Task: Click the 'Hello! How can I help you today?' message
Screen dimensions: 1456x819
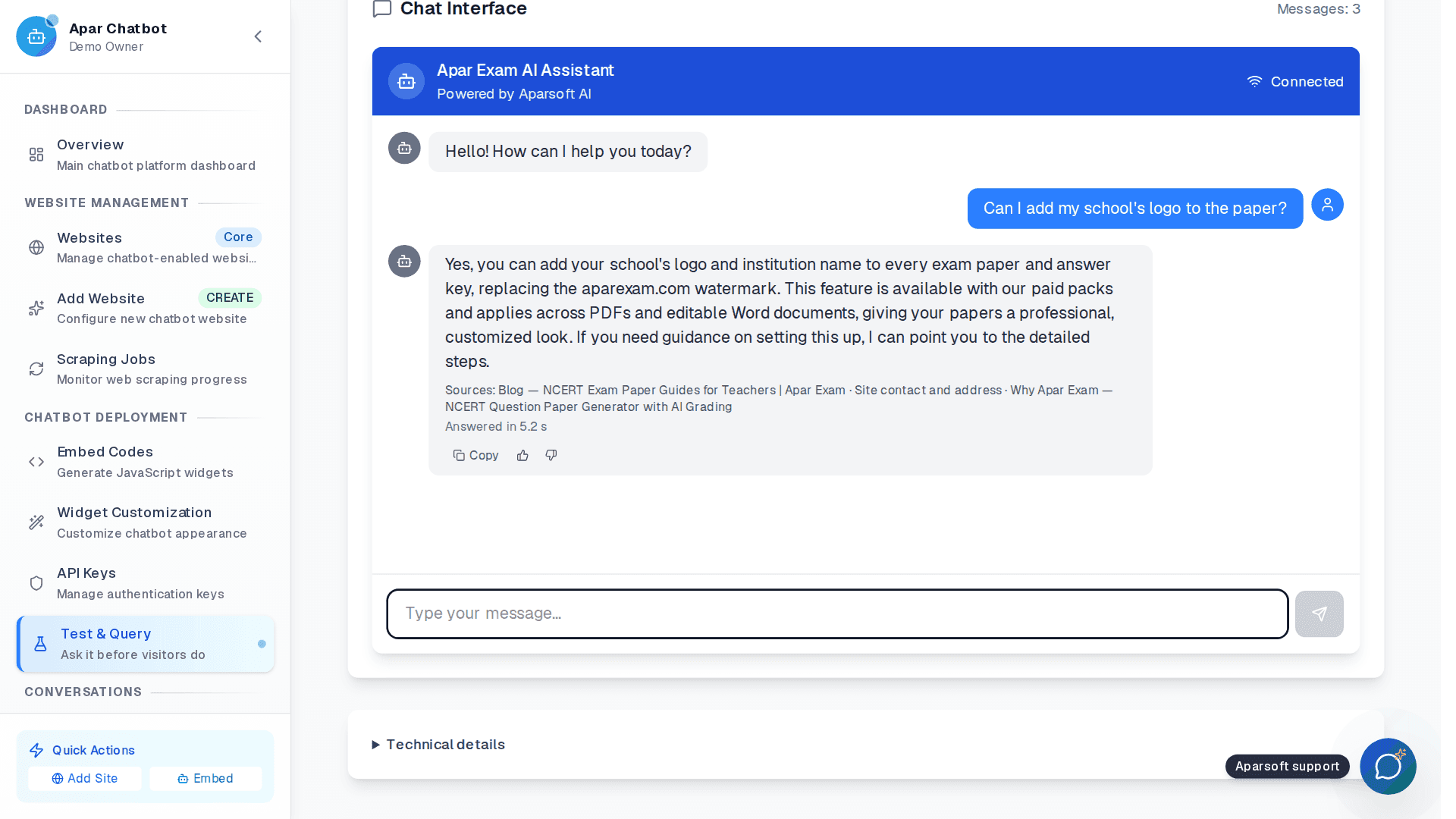Action: (x=568, y=152)
